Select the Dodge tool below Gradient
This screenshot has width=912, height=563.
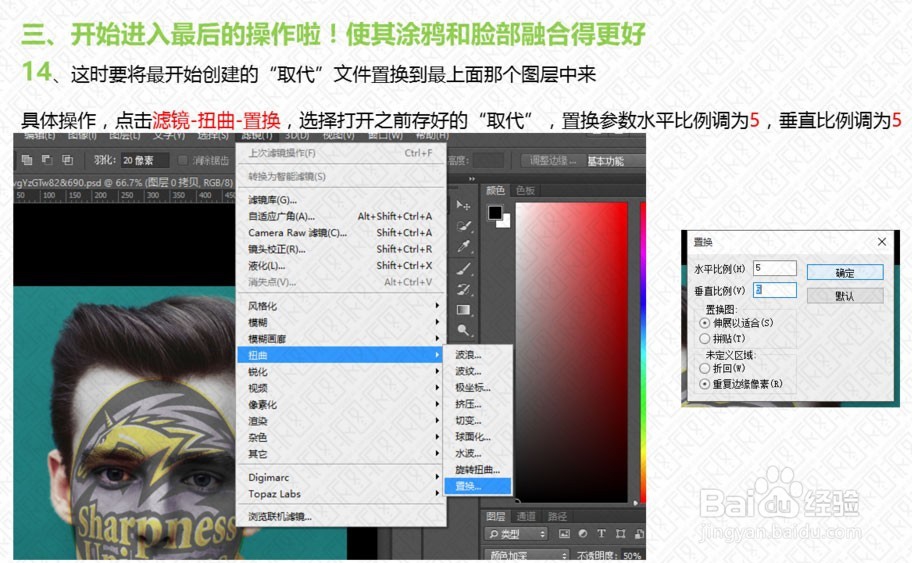464,330
